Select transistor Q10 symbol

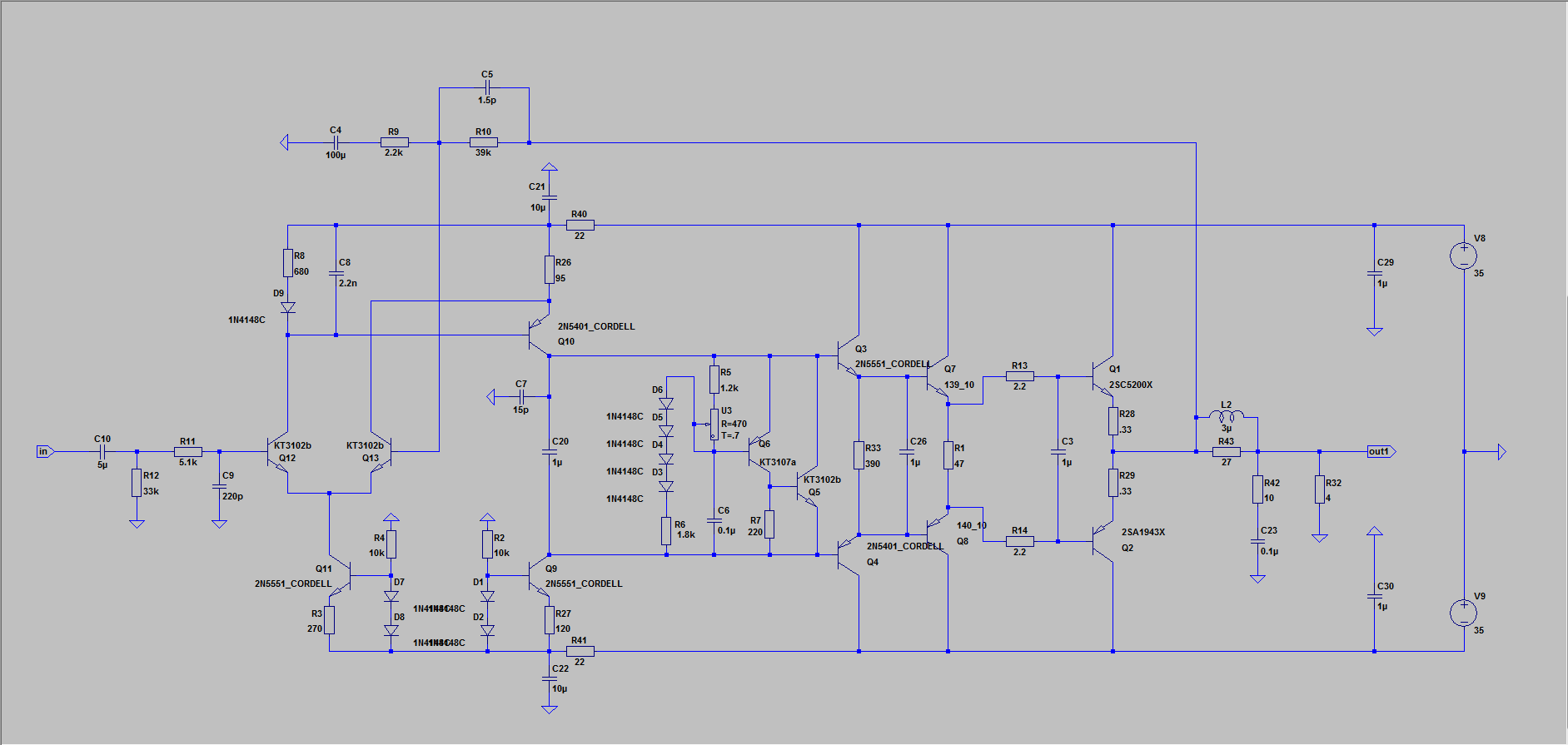[x=540, y=335]
